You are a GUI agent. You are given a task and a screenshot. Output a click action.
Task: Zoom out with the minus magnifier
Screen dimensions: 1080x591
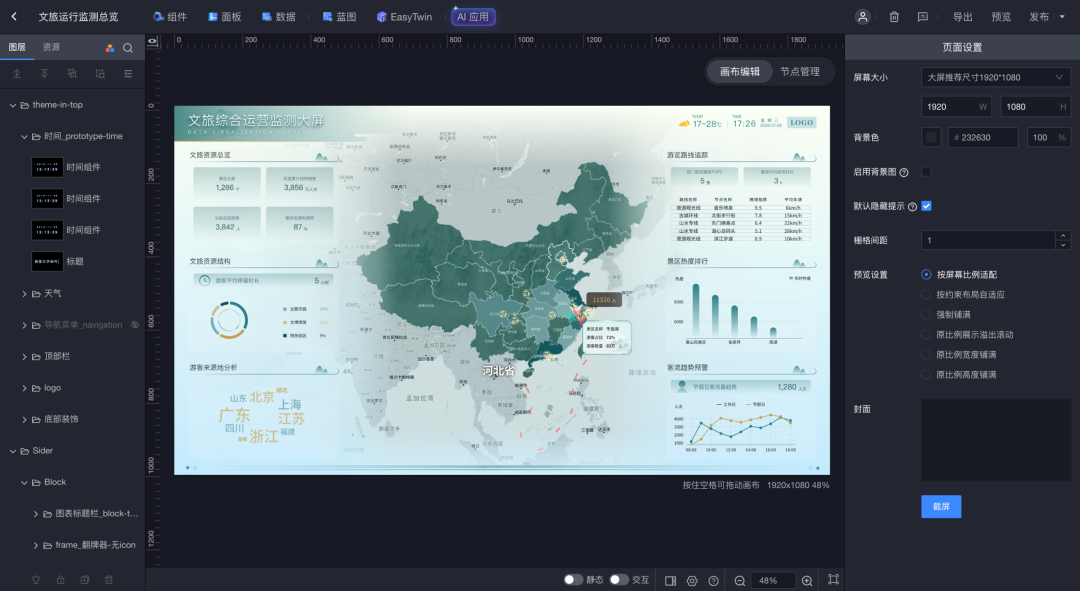coord(740,581)
